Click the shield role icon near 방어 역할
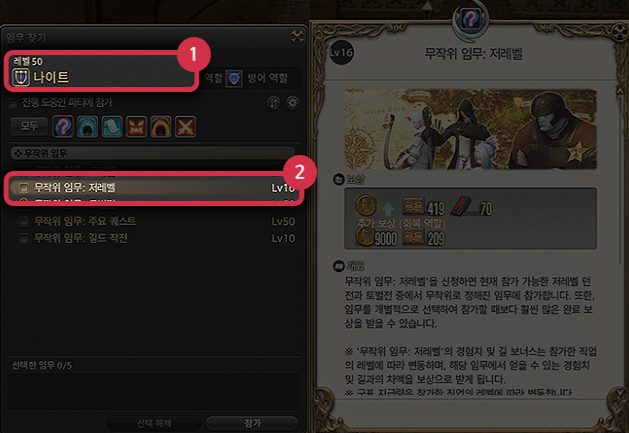The width and height of the screenshot is (629, 433). (x=233, y=78)
